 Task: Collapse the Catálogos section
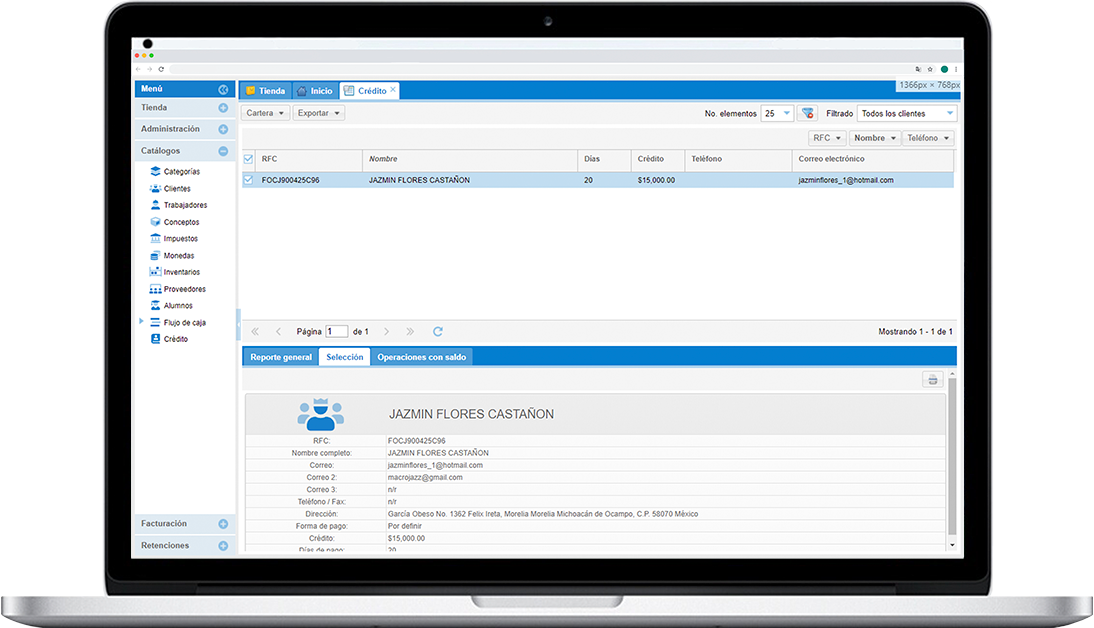coord(223,151)
